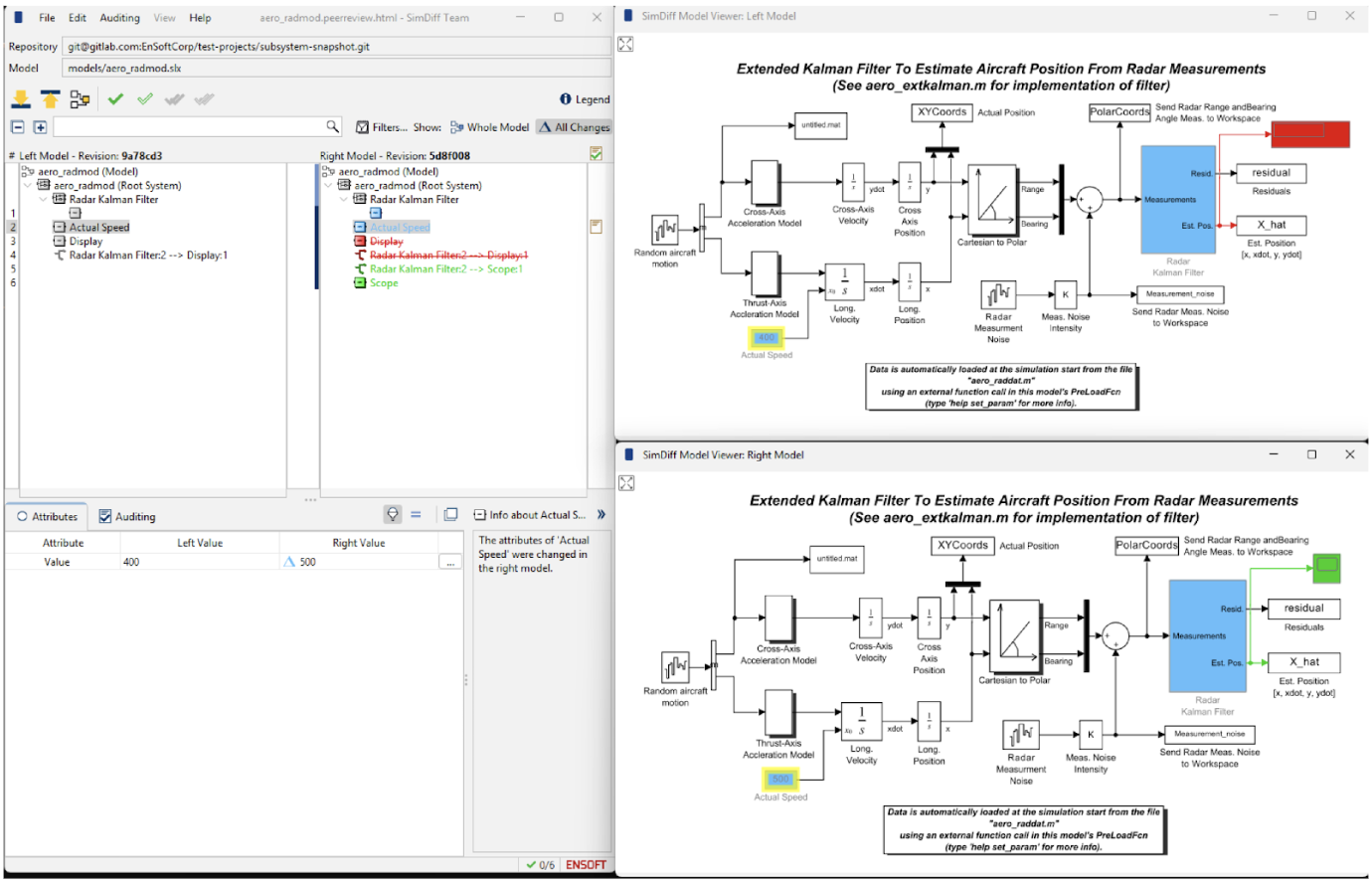The width and height of the screenshot is (1372, 883).
Task: Click the search magnifier icon
Action: click(x=332, y=126)
